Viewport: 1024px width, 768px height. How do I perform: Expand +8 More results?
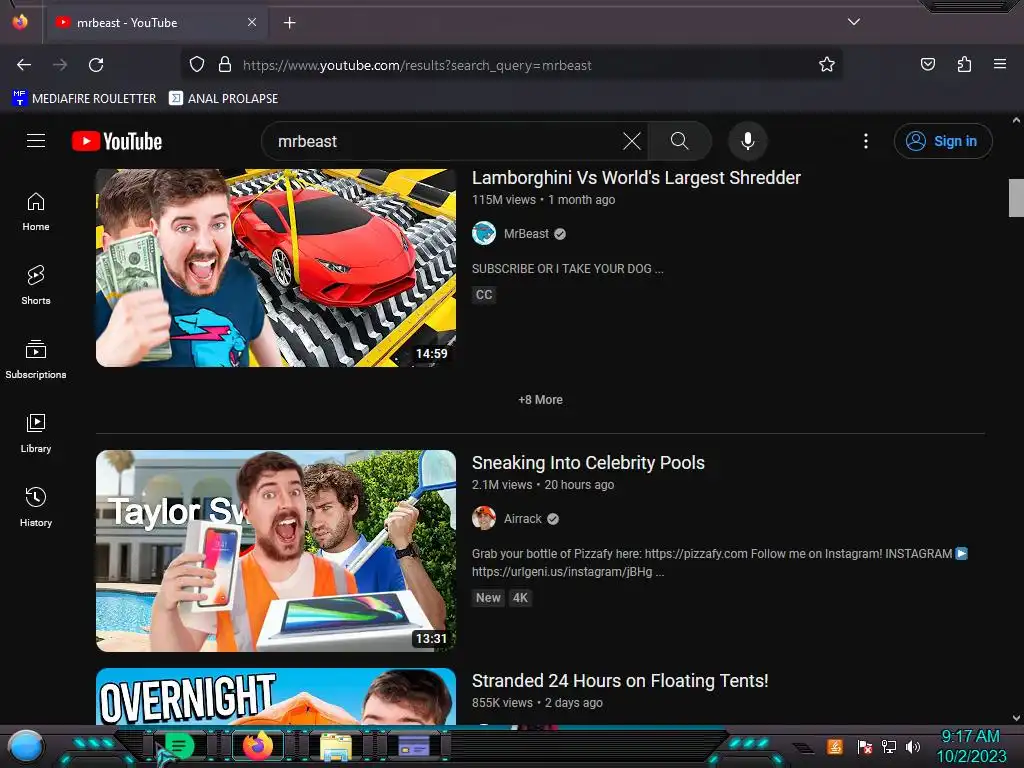click(x=540, y=400)
